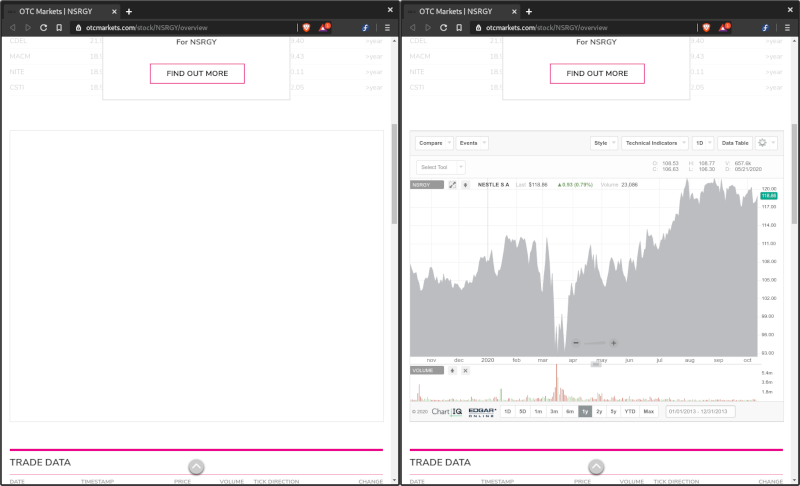Select the 2y range button
The width and height of the screenshot is (800, 486).
[x=599, y=412]
